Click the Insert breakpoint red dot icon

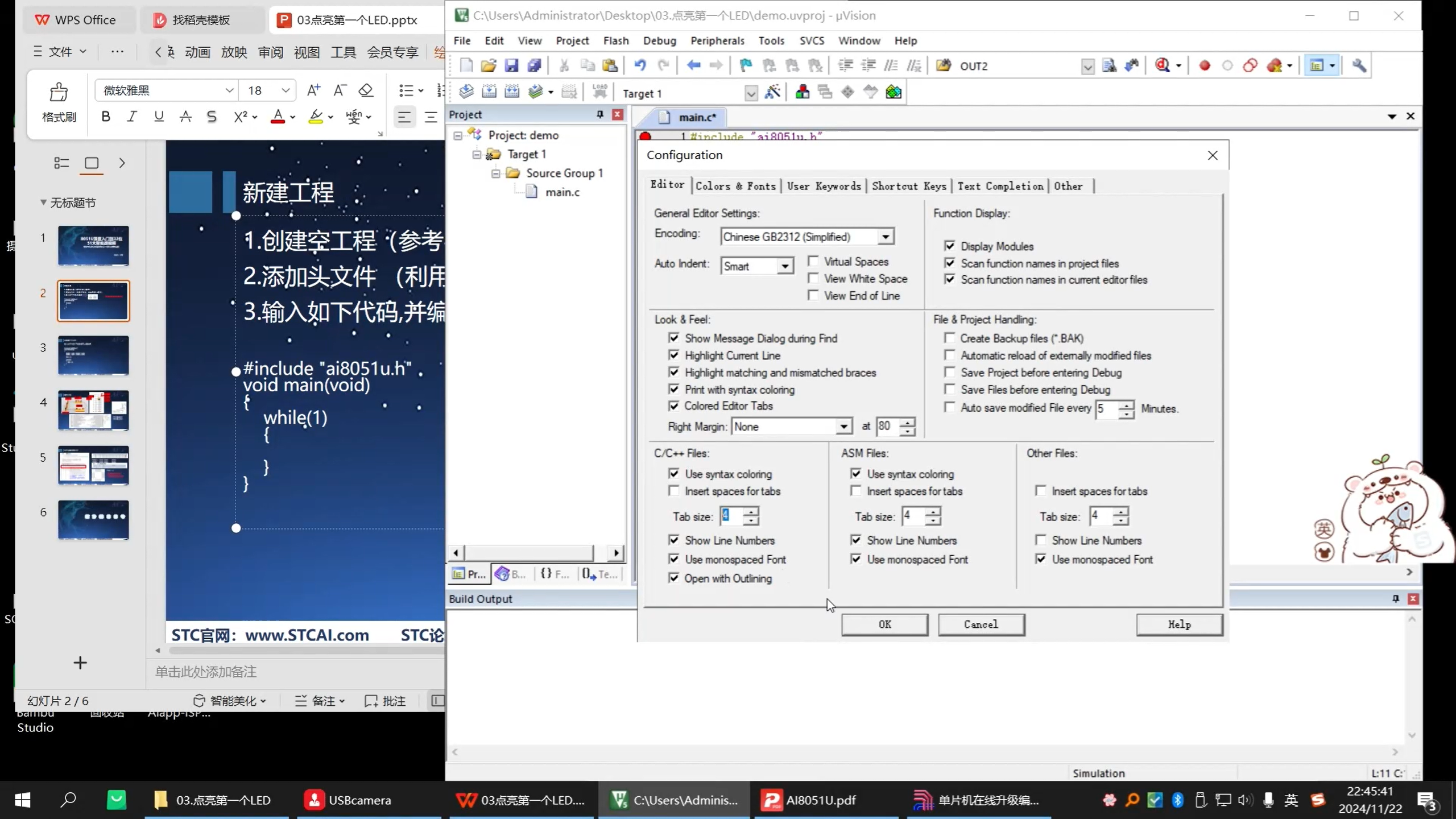point(1204,65)
